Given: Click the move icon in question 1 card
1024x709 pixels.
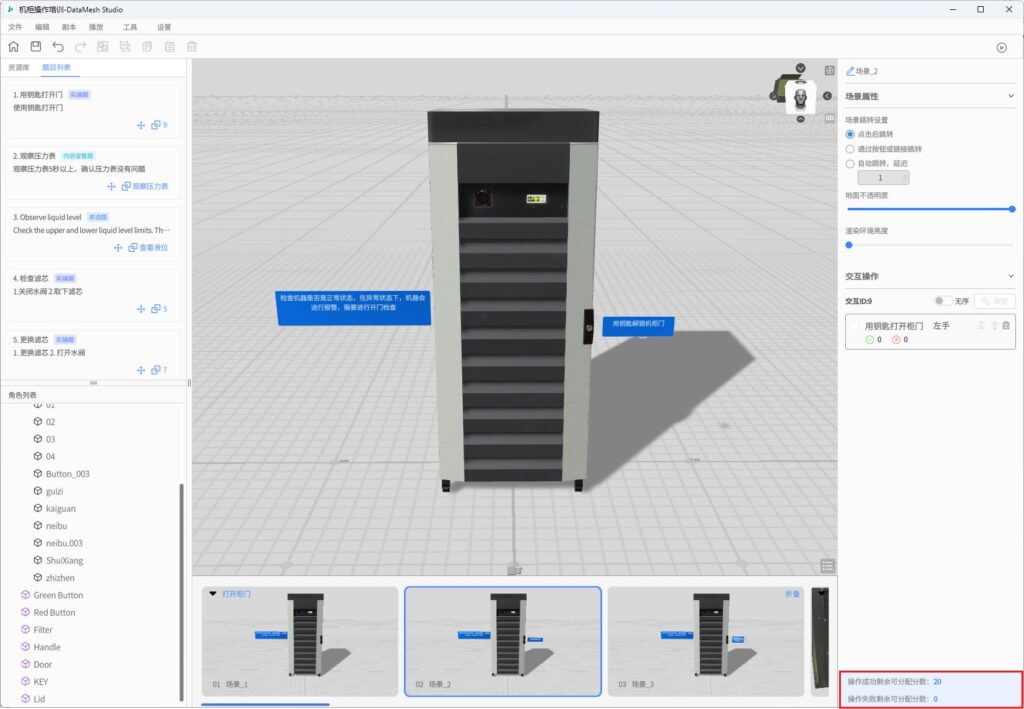Looking at the screenshot, I should click(x=141, y=125).
